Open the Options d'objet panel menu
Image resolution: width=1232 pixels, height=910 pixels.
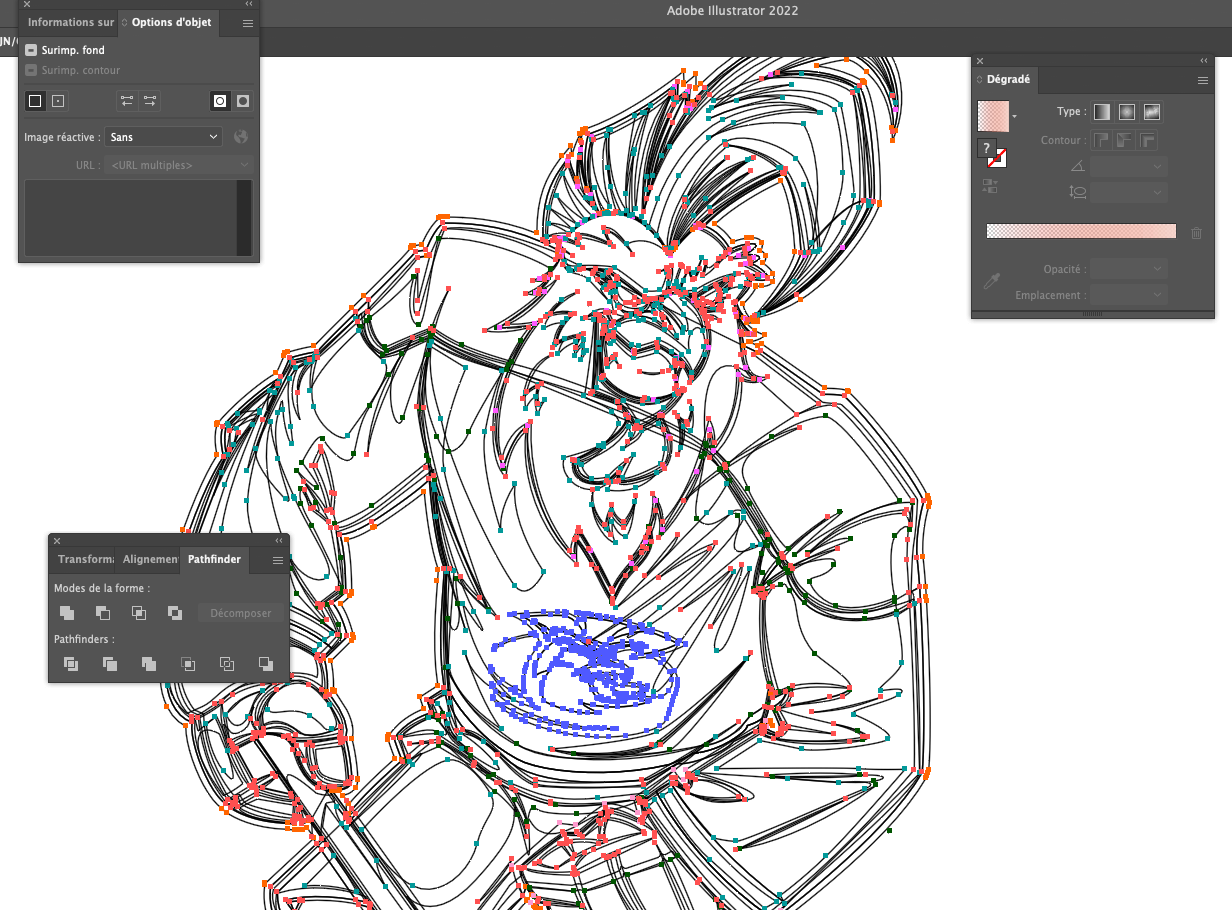pos(248,22)
